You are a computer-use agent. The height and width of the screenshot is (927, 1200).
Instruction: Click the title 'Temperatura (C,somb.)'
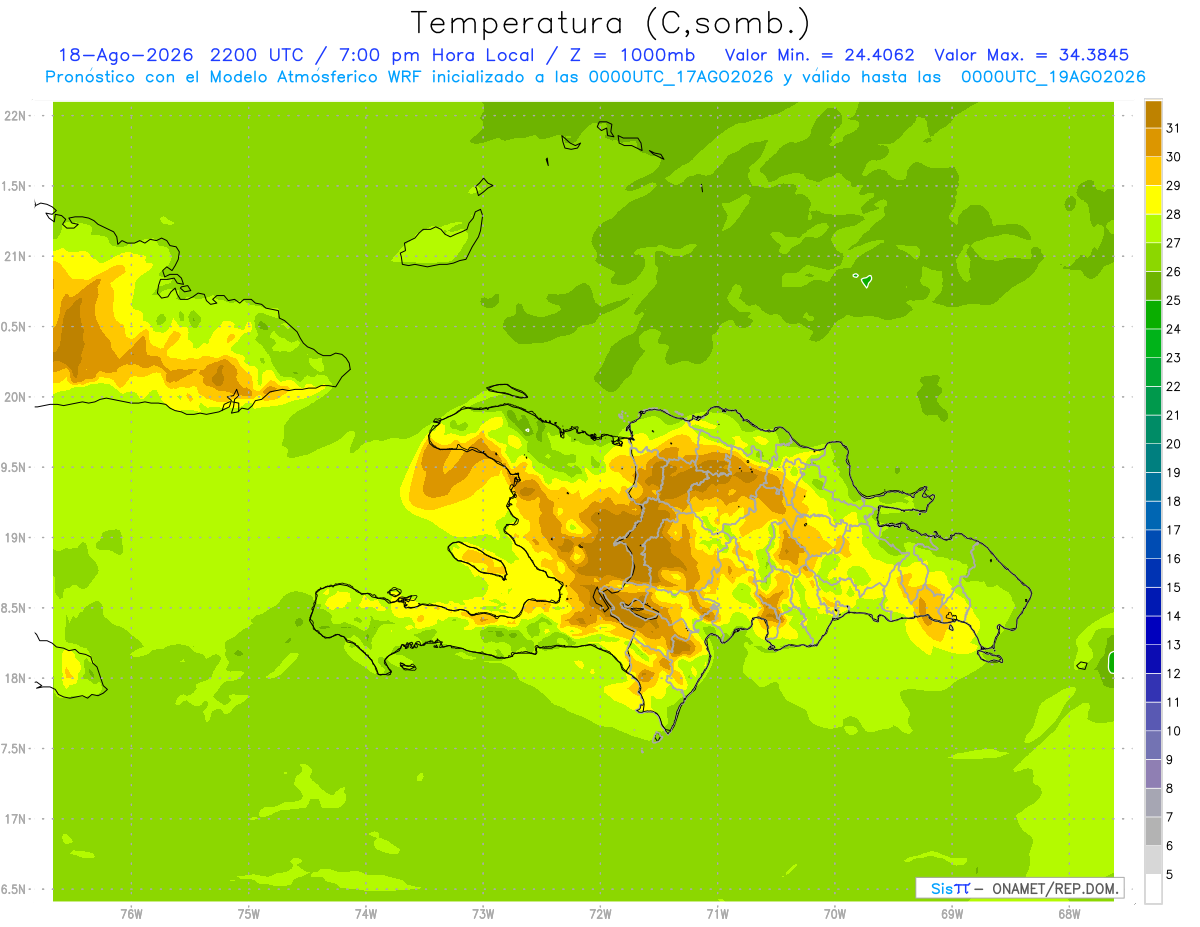(610, 23)
